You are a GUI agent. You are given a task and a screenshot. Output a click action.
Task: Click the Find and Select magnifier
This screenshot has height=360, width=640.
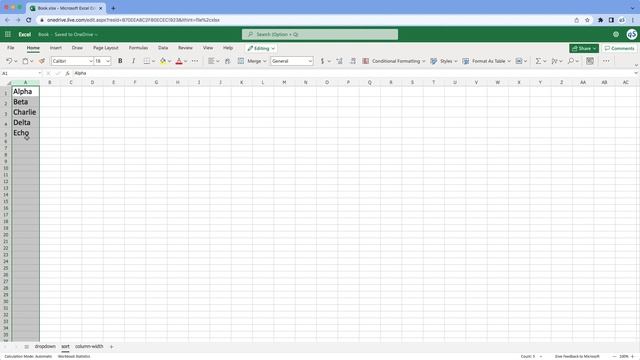coord(571,61)
